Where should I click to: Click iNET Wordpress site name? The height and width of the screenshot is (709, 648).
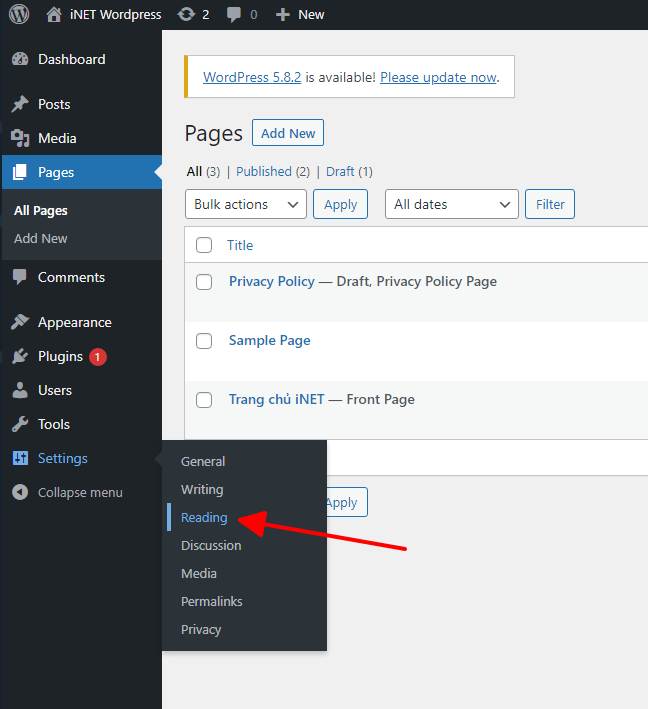(115, 14)
